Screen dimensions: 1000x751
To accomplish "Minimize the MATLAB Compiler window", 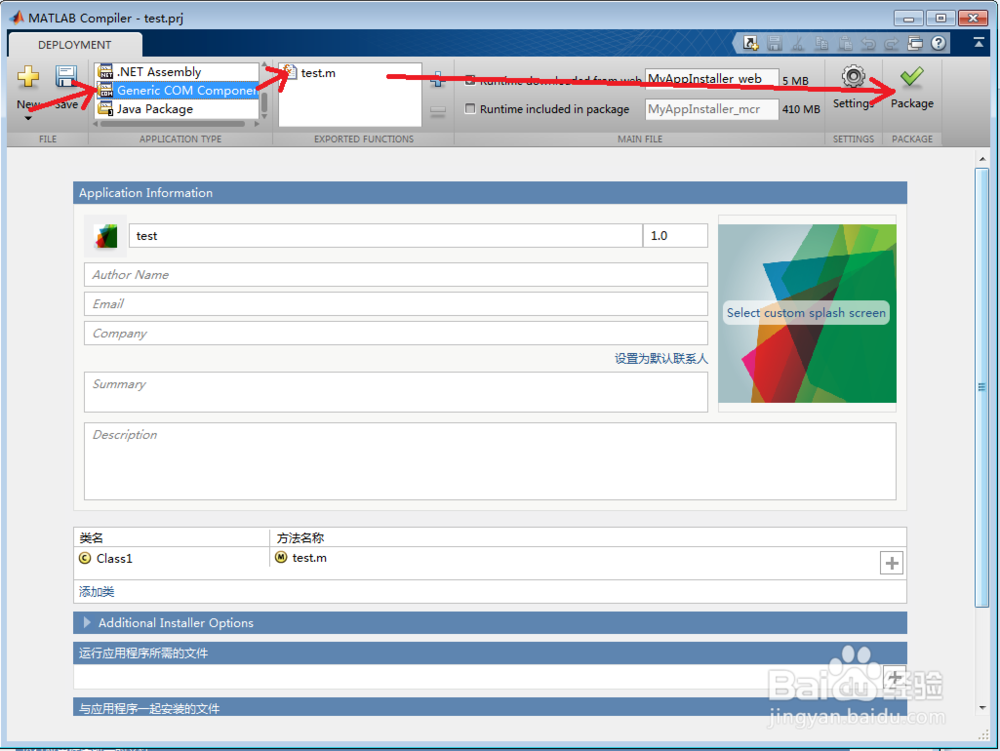I will point(908,18).
